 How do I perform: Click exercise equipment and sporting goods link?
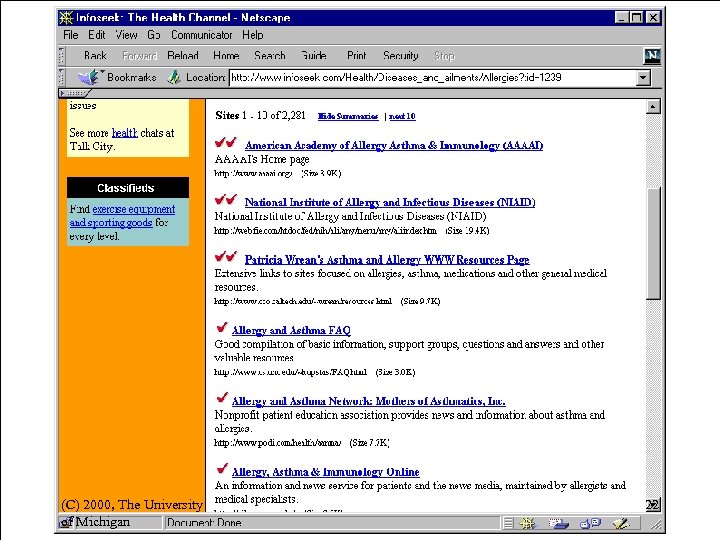122,216
